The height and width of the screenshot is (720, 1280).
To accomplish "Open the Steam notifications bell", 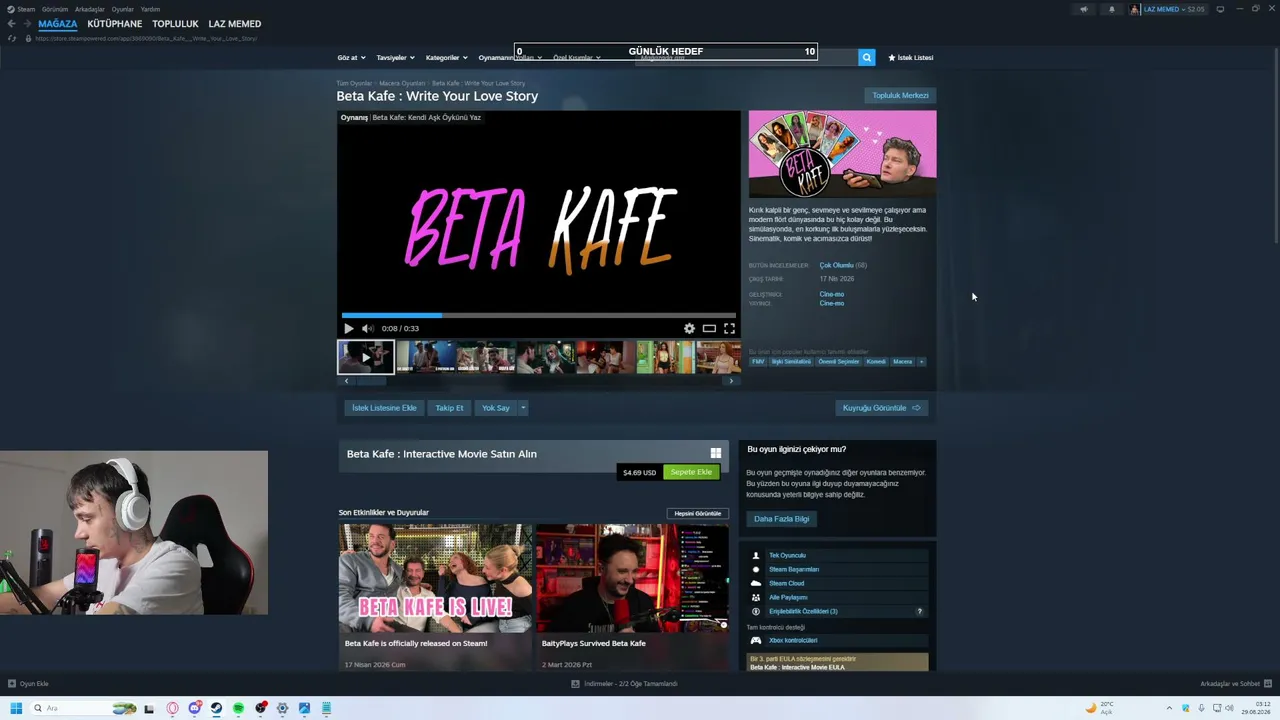I will [1111, 9].
